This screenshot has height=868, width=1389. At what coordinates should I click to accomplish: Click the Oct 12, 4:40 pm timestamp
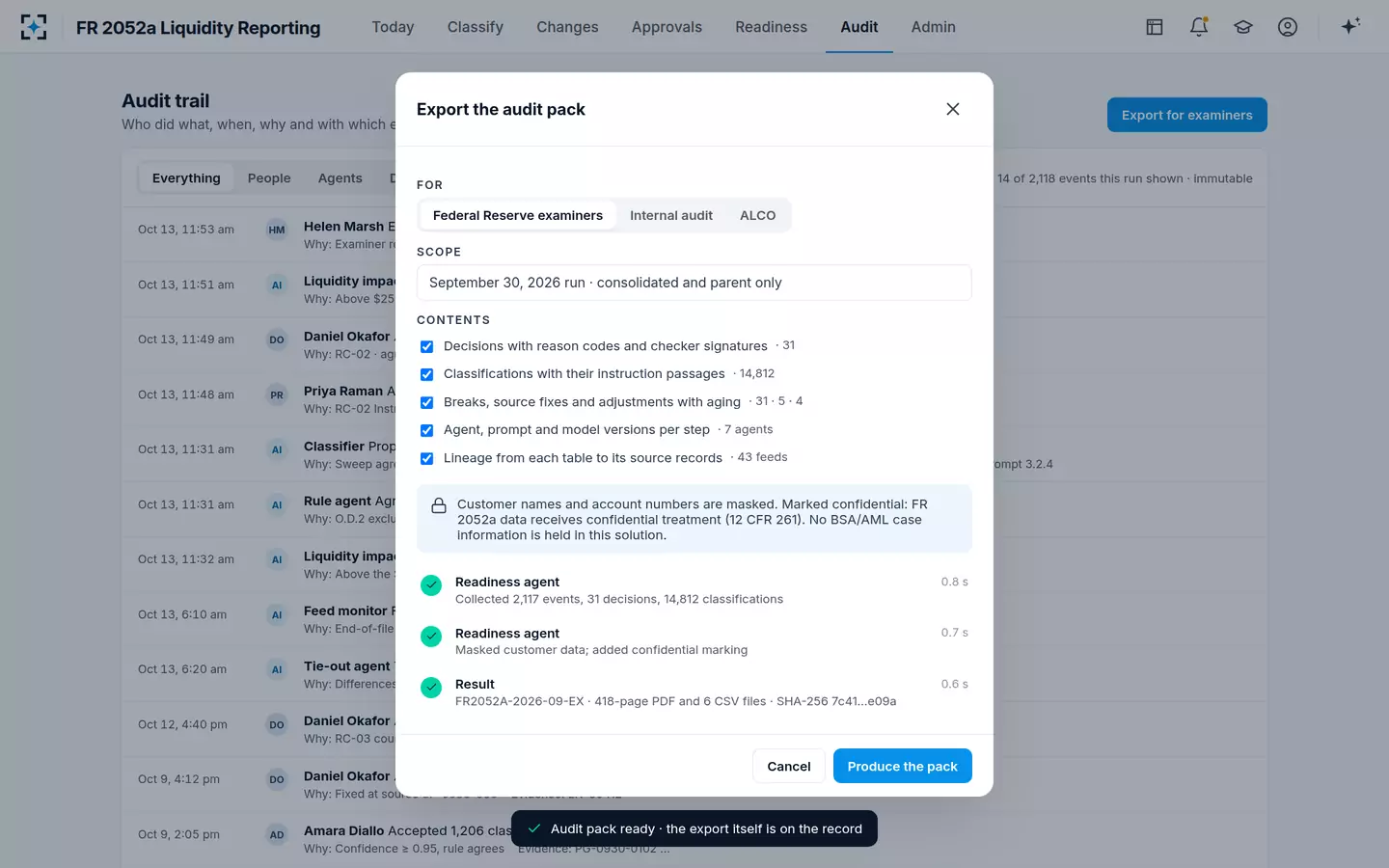[x=182, y=724]
